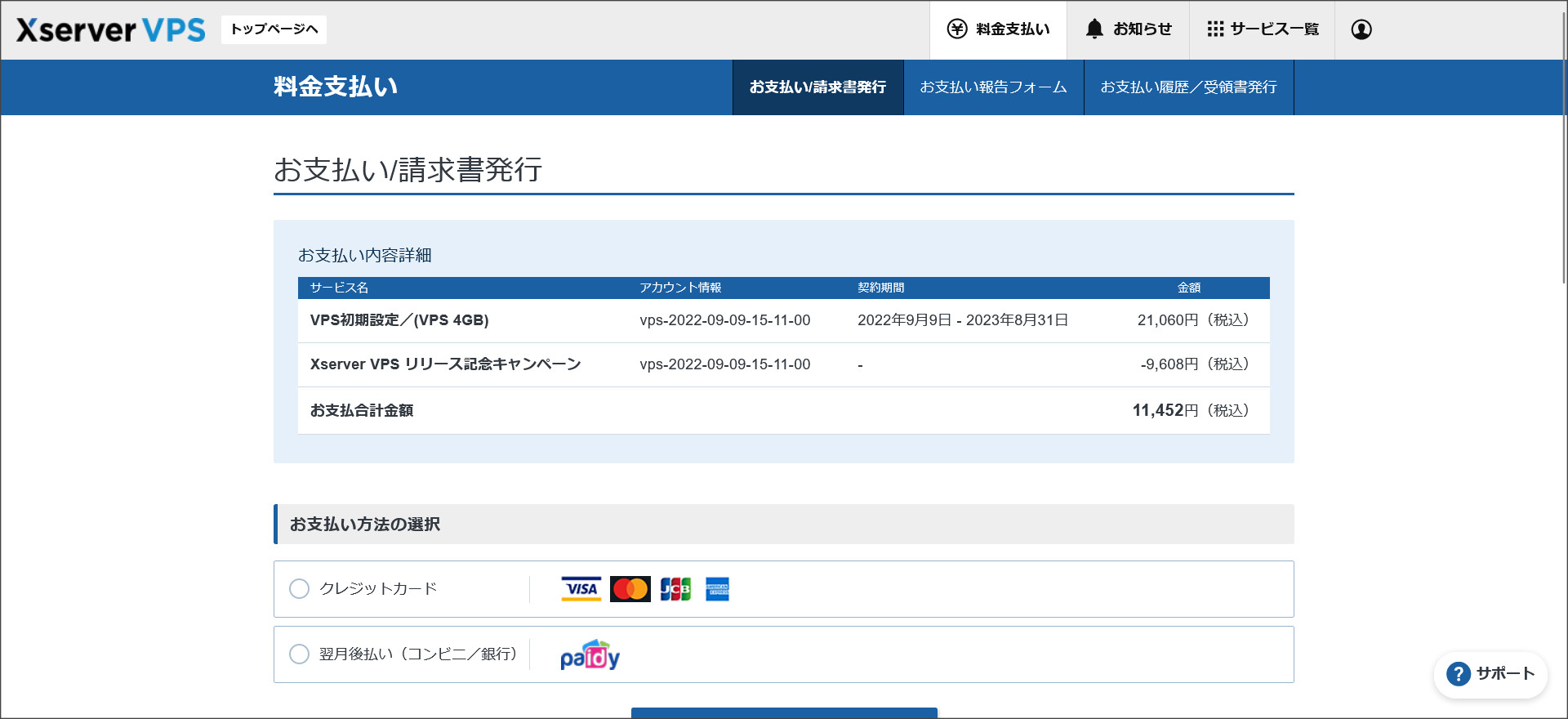Viewport: 1568px width, 719px height.
Task: Click the 21,060円(税込) amount
Action: click(1193, 320)
